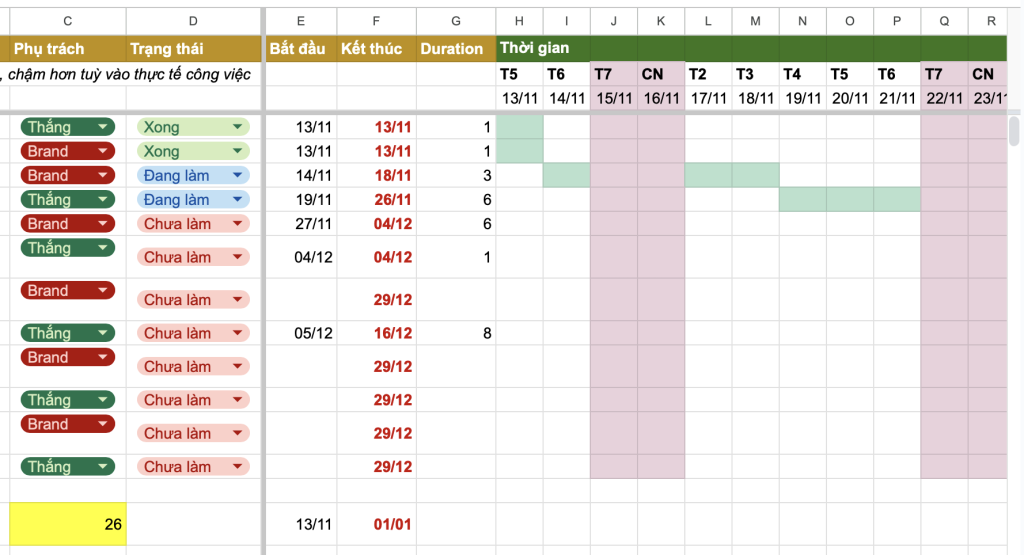This screenshot has height=555, width=1024.
Task: Open "Brand" dropdown in row starting 27/11
Action: [103, 224]
